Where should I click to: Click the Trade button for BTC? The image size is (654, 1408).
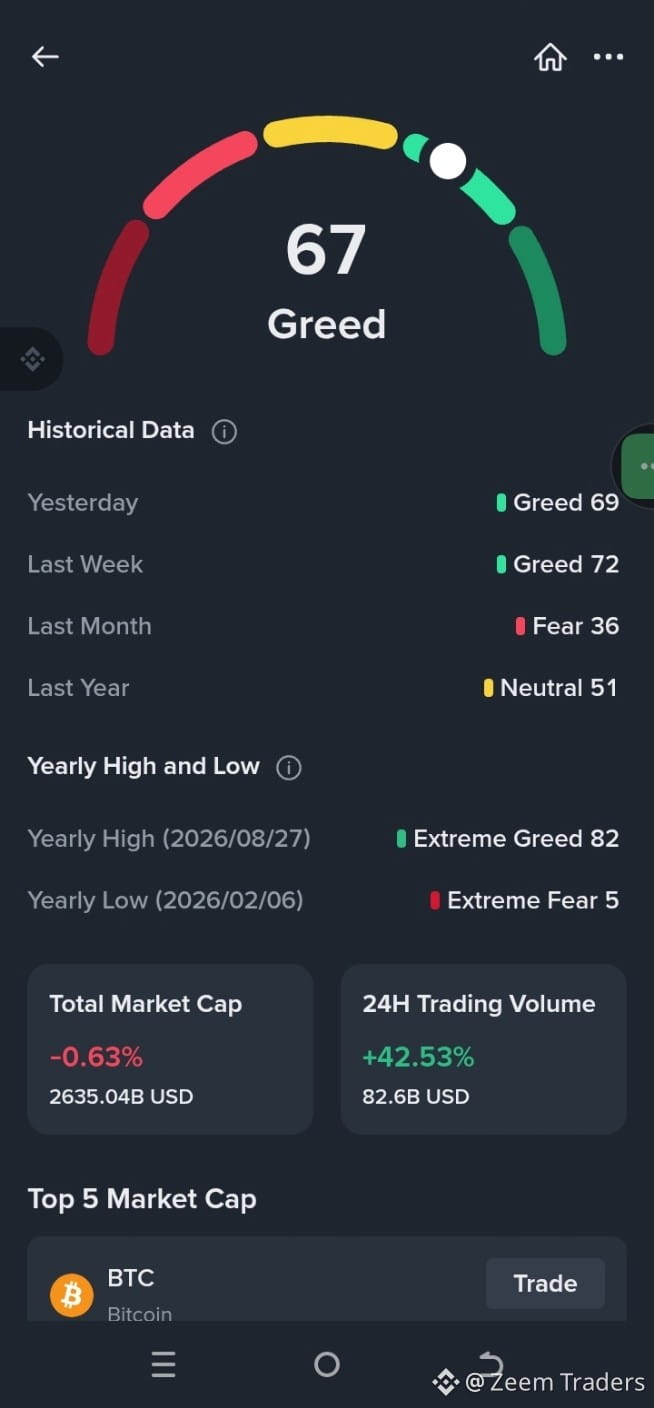[545, 1283]
